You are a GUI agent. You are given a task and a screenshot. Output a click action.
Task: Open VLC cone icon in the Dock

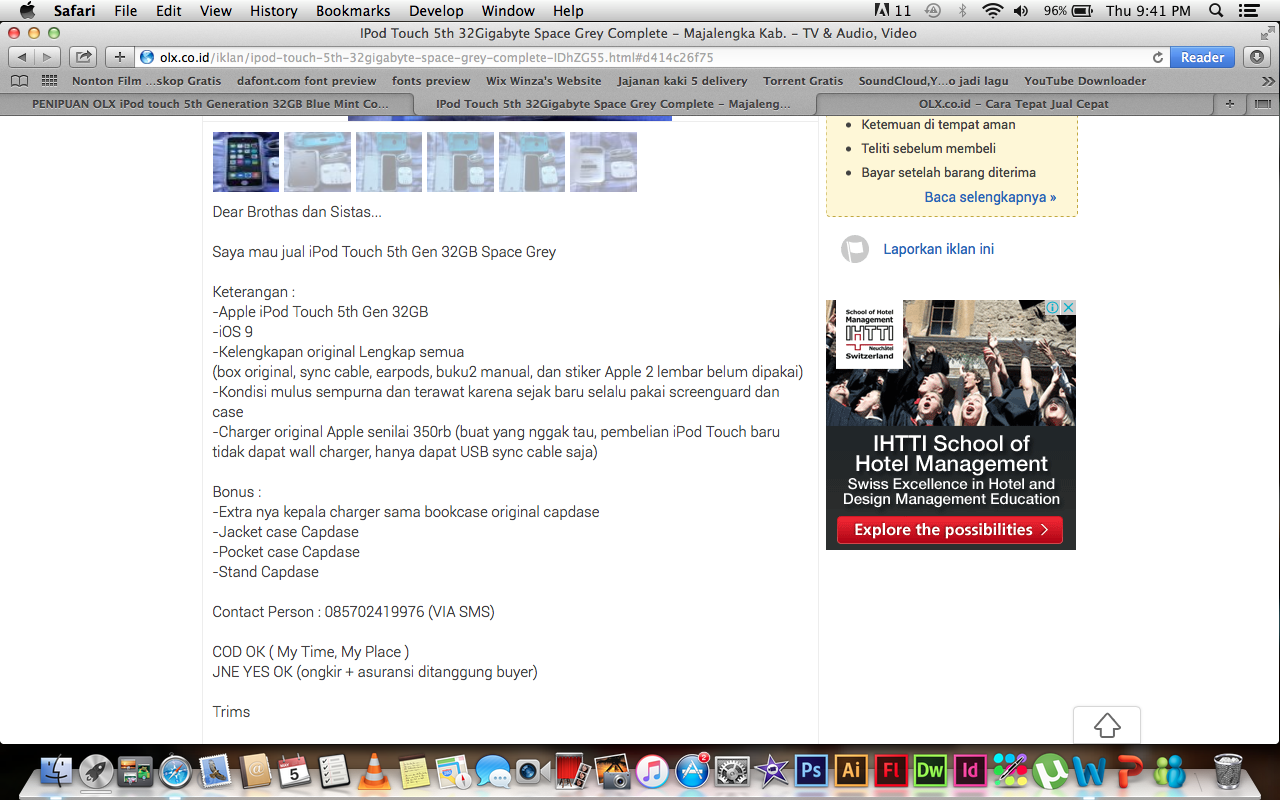pyautogui.click(x=374, y=770)
